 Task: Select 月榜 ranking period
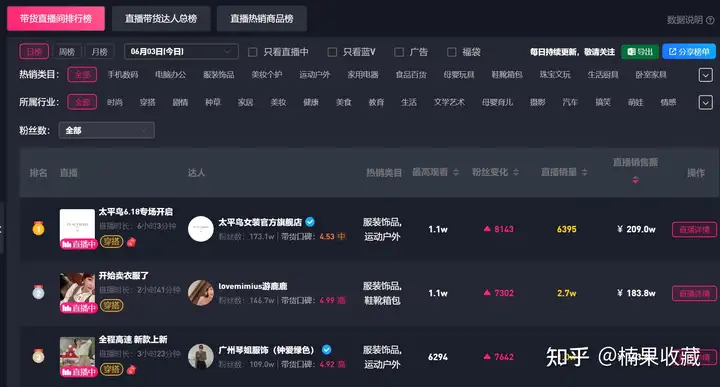coord(100,51)
